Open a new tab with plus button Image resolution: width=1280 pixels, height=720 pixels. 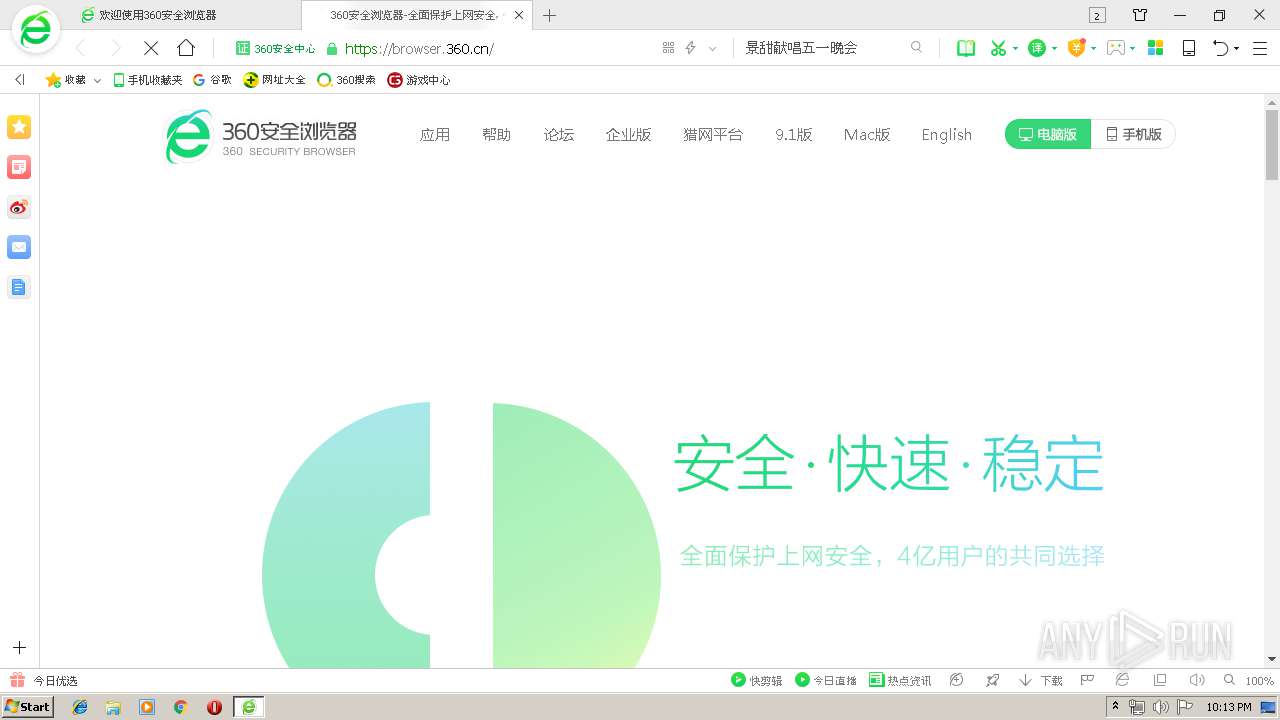coord(549,15)
